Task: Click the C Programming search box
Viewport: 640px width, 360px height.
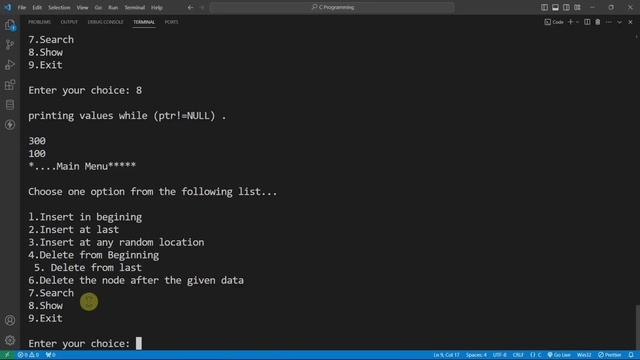Action: (332, 7)
